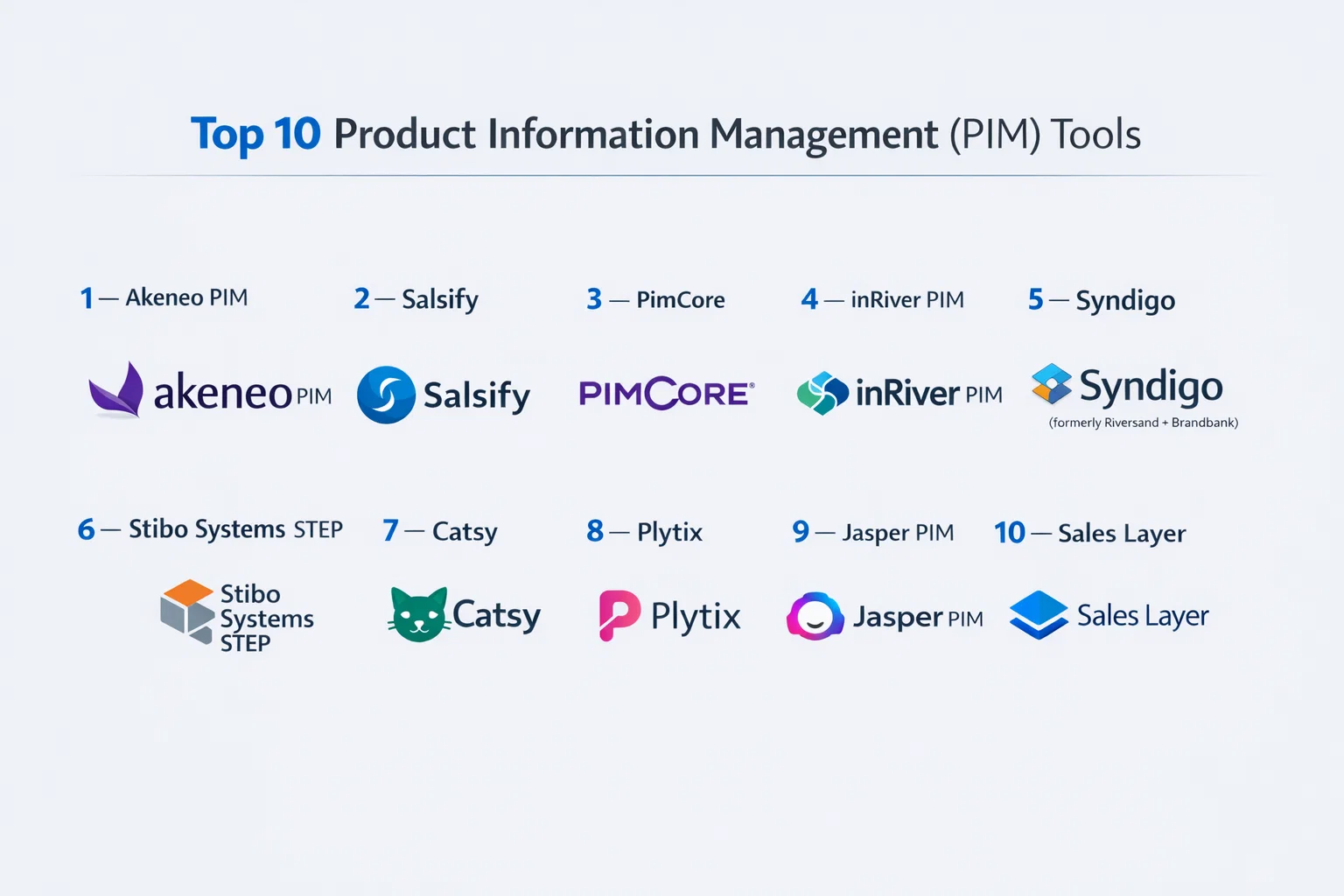Viewport: 1344px width, 896px height.
Task: Click the "2 — Salsify" heading
Action: (416, 299)
